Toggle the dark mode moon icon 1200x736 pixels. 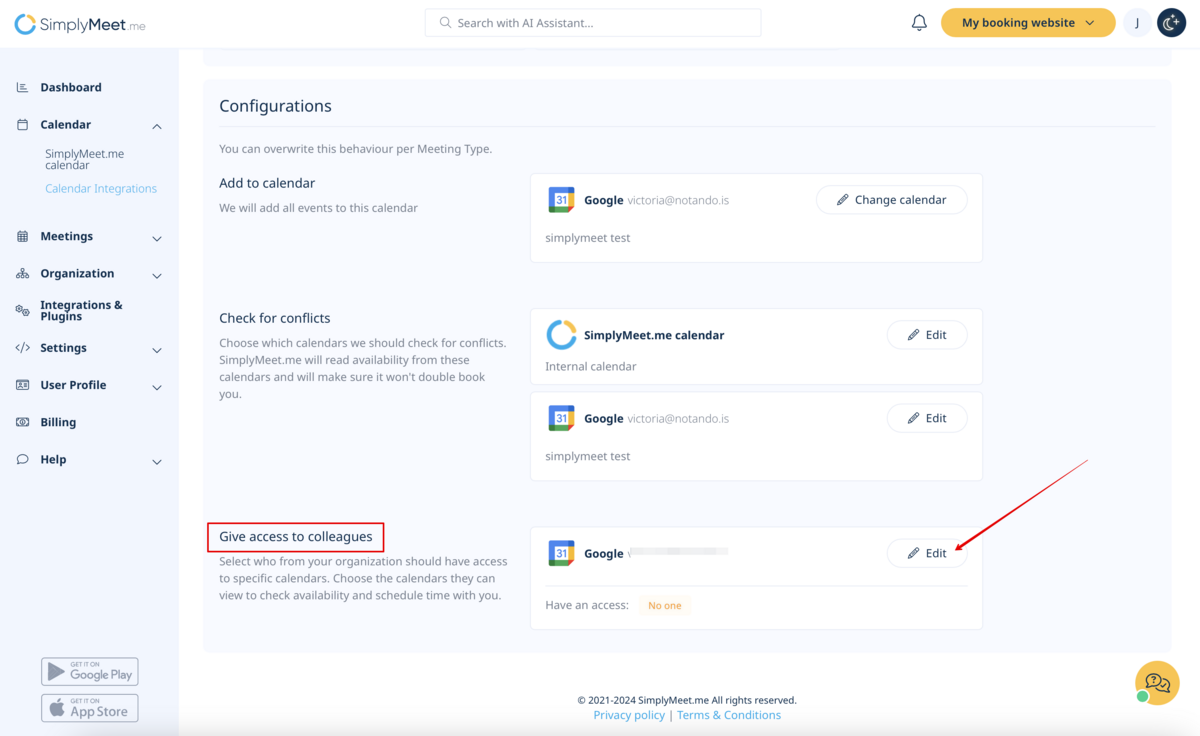[1171, 23]
